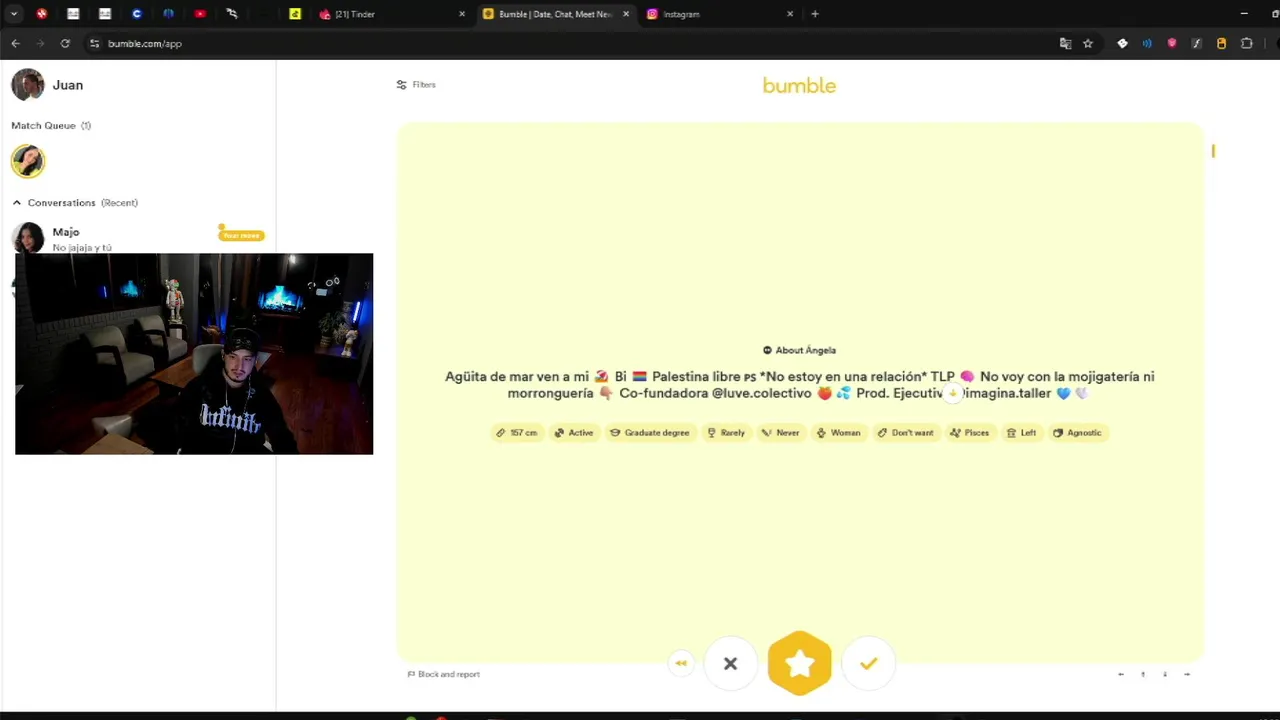This screenshot has width=1280, height=720.
Task: Close the Bumble tab
Action: (x=626, y=14)
